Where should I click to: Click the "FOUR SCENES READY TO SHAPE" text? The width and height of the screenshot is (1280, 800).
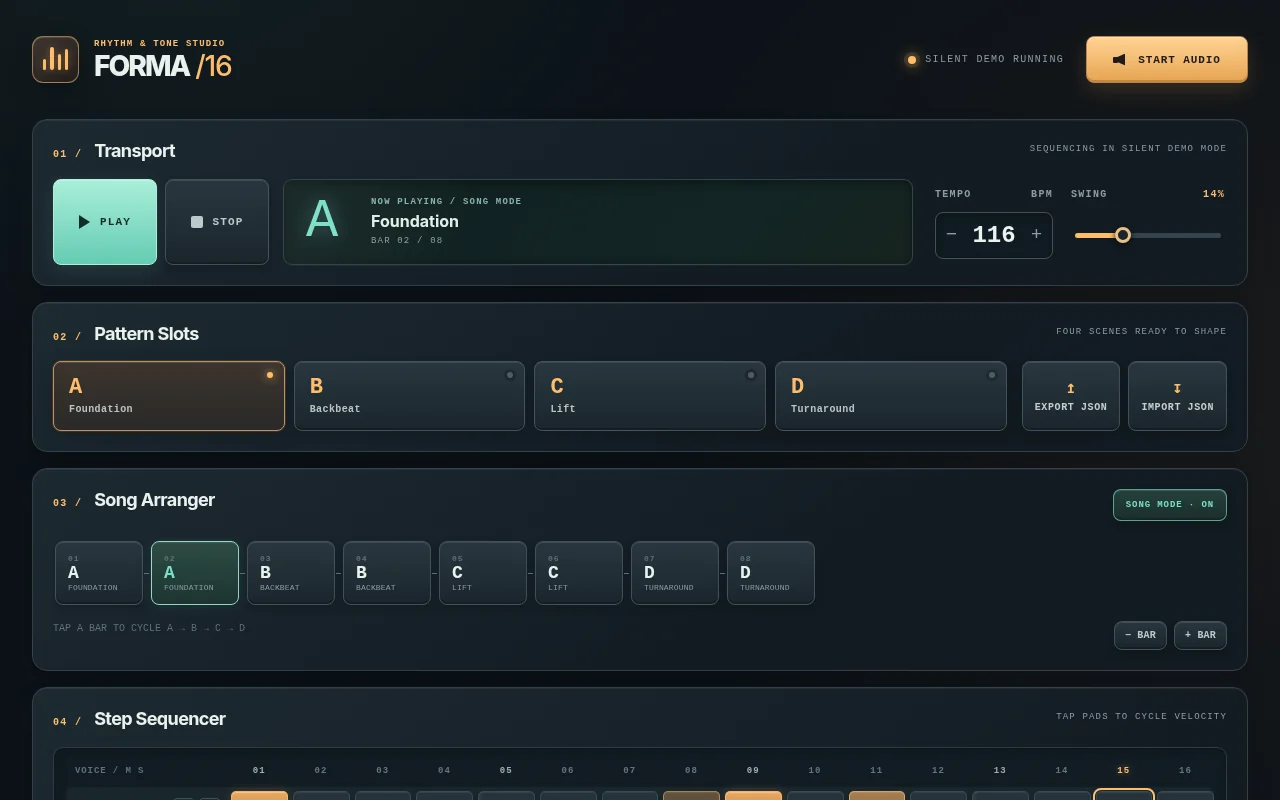tap(1141, 332)
